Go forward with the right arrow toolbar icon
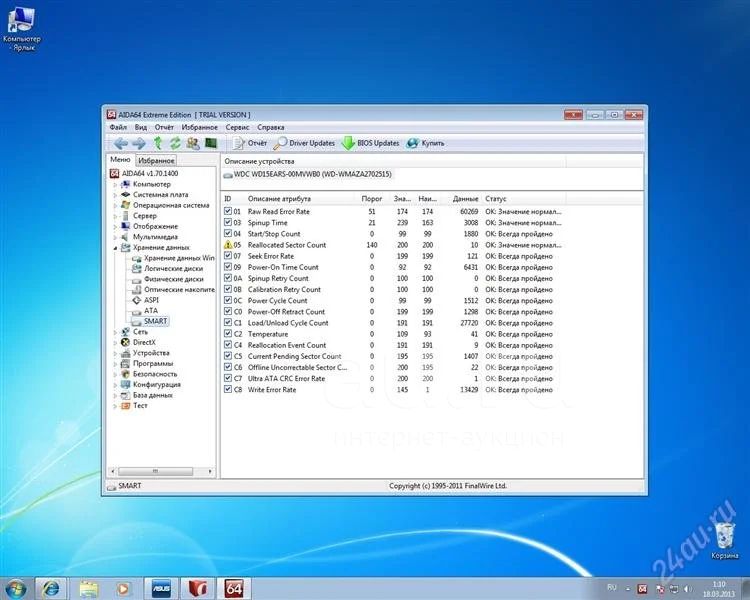Screen dimensions: 750x600 point(139,143)
